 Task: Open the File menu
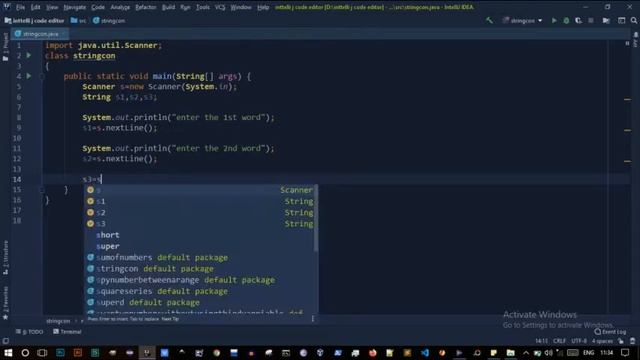(20, 7)
